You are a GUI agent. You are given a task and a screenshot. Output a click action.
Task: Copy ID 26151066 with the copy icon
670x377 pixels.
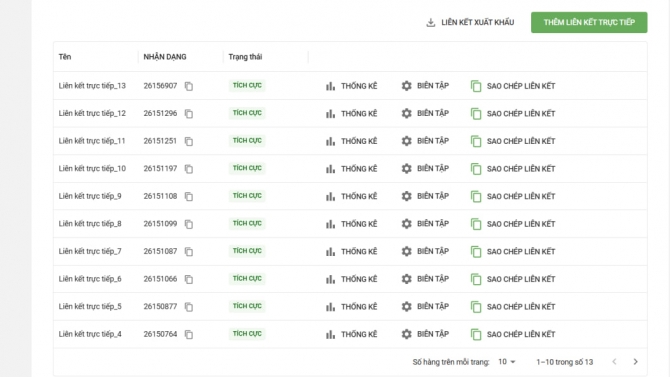click(x=189, y=279)
